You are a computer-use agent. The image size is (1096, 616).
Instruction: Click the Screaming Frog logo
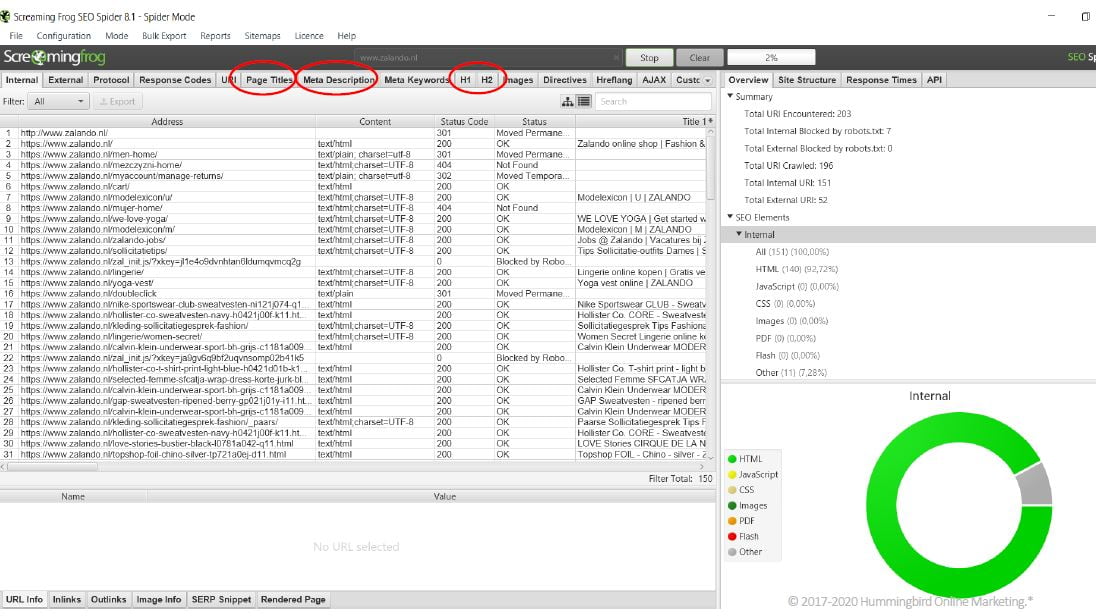coord(54,57)
